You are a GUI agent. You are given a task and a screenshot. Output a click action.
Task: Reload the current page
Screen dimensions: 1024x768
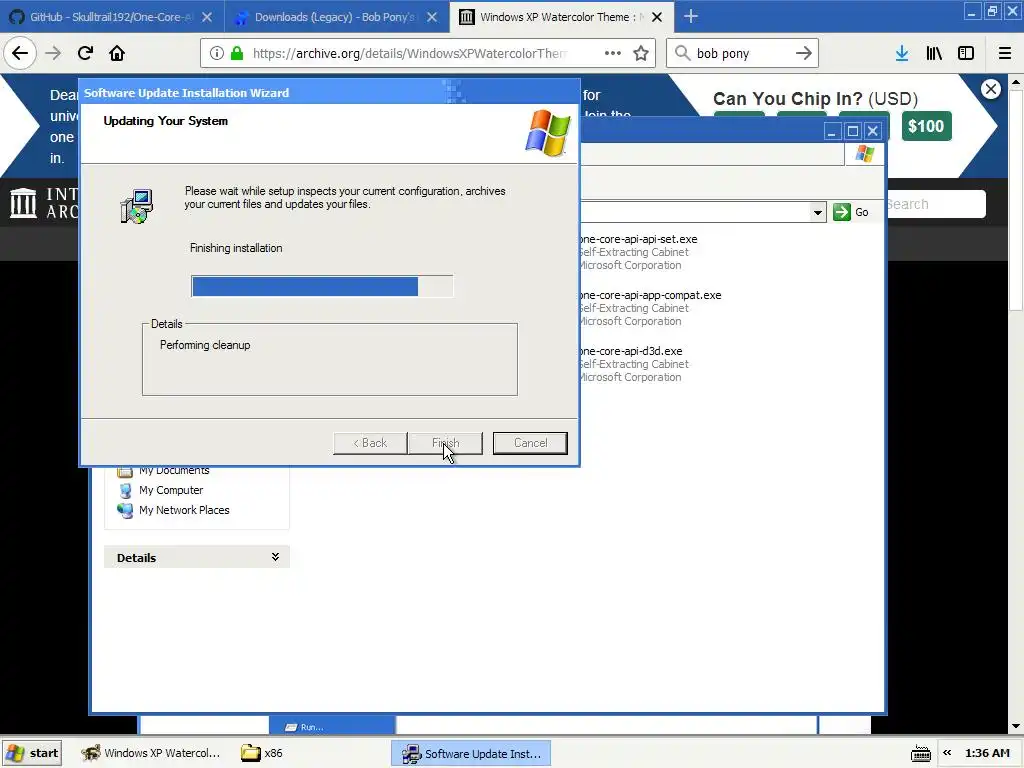[x=85, y=53]
